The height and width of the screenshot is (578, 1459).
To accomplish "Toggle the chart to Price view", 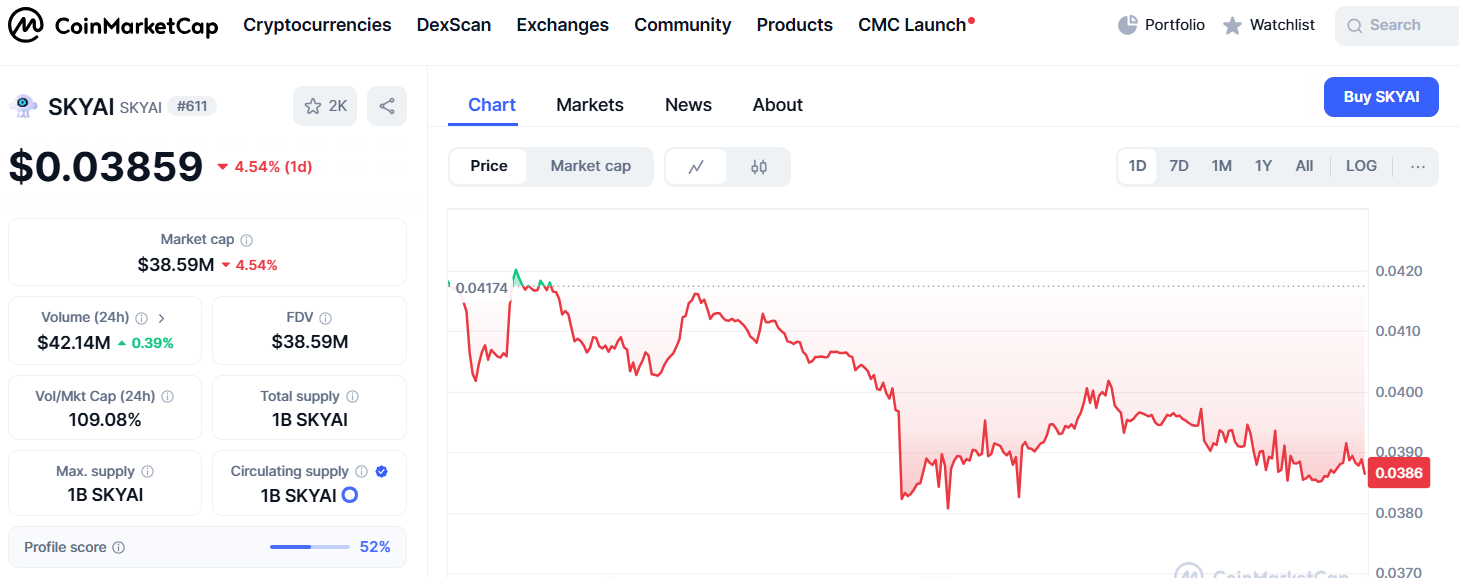I will [x=489, y=166].
